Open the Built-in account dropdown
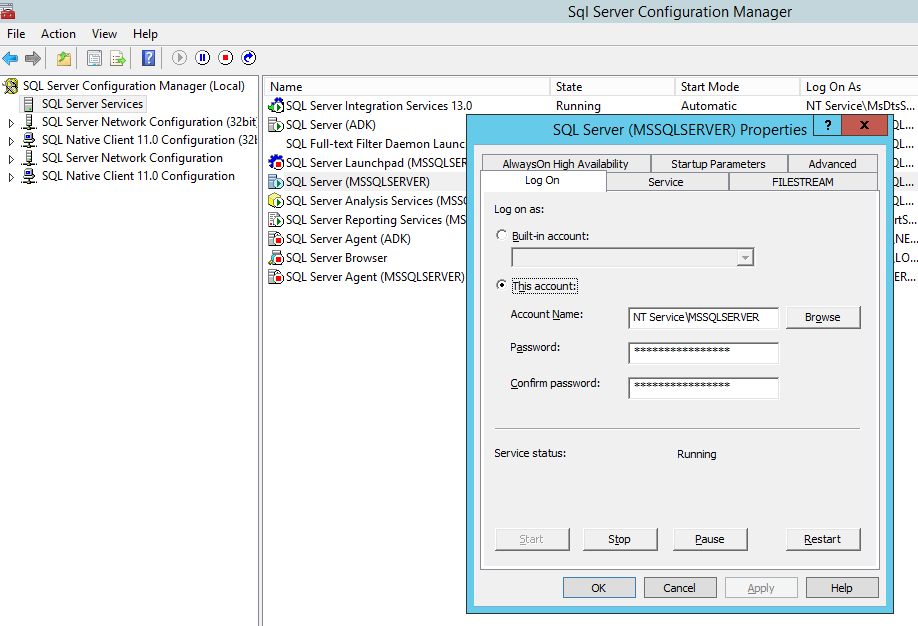The height and width of the screenshot is (626, 918). [x=745, y=258]
